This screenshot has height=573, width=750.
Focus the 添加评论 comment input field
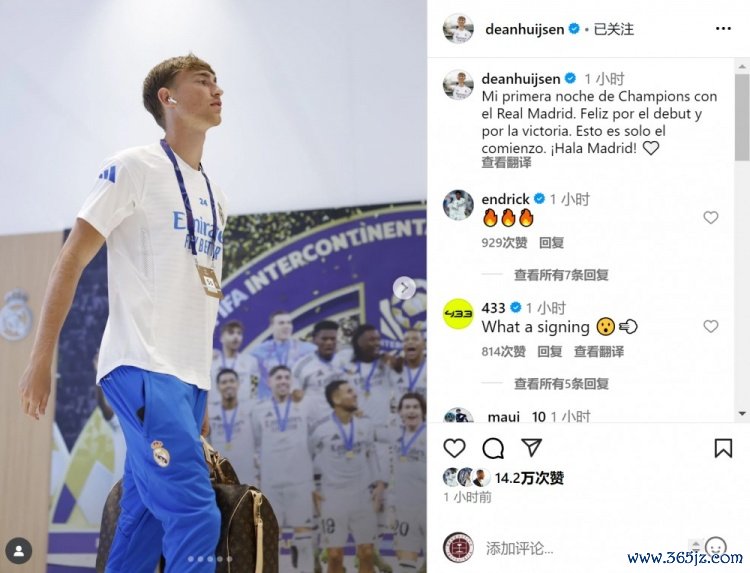pos(588,548)
